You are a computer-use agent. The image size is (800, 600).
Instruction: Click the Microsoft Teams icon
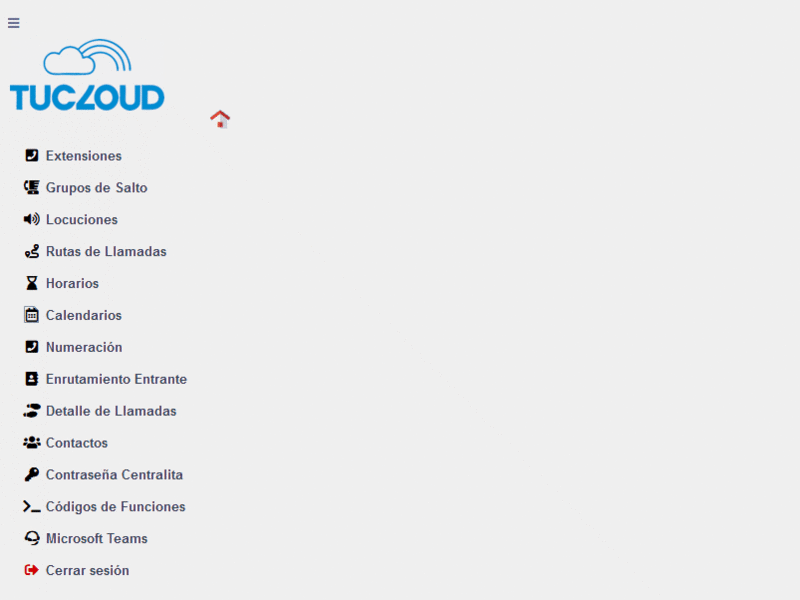pos(30,539)
